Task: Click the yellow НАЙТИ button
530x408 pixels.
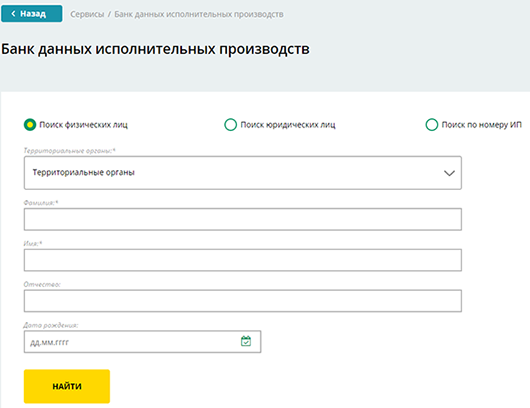Action: pos(67,386)
